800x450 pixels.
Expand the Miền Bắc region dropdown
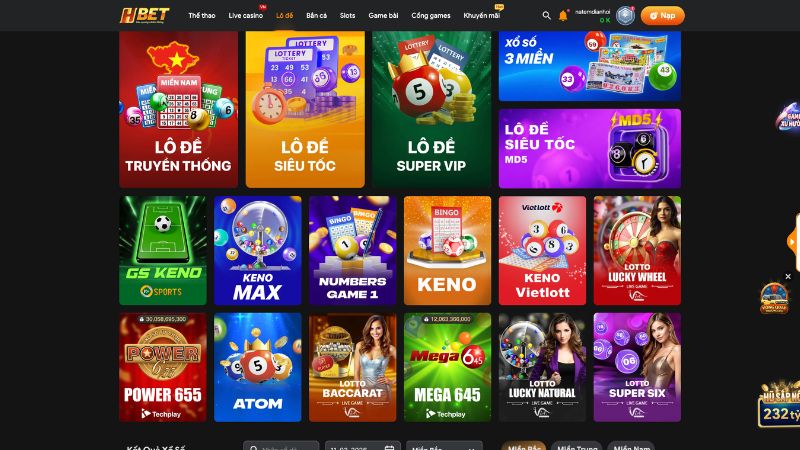[444, 445]
